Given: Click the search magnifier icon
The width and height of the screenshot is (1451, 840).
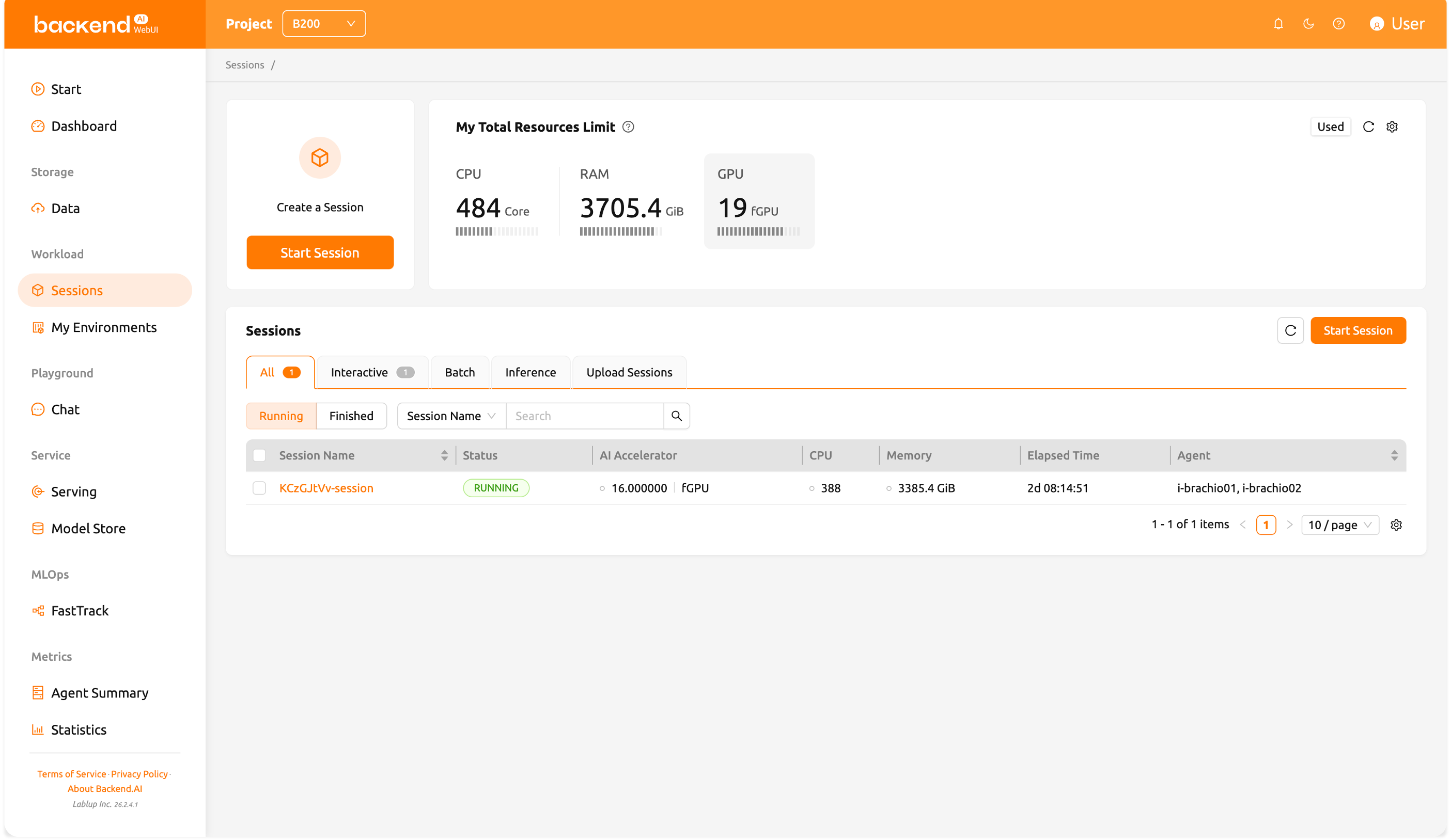Looking at the screenshot, I should [x=676, y=416].
